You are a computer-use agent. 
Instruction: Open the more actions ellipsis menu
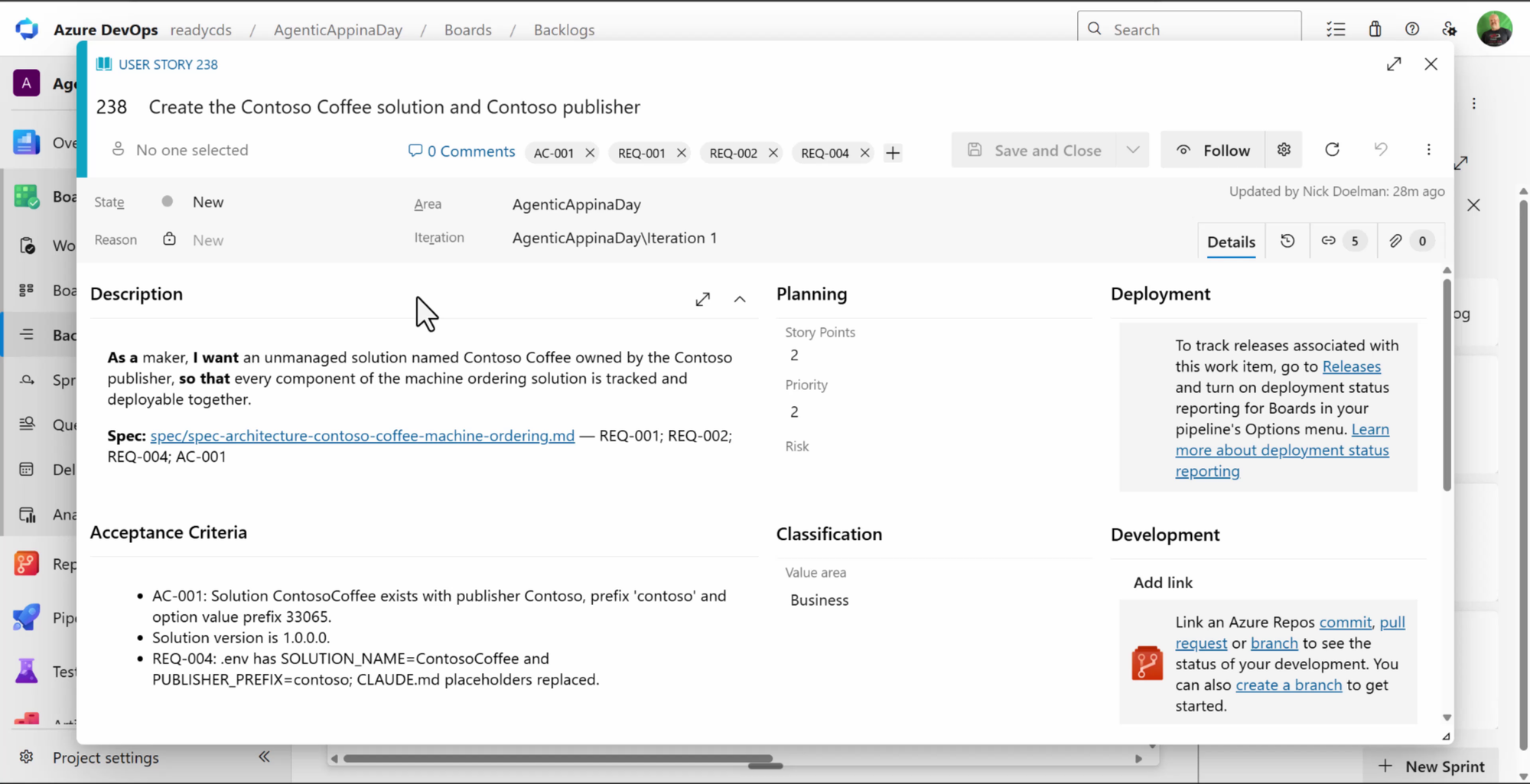[x=1428, y=150]
